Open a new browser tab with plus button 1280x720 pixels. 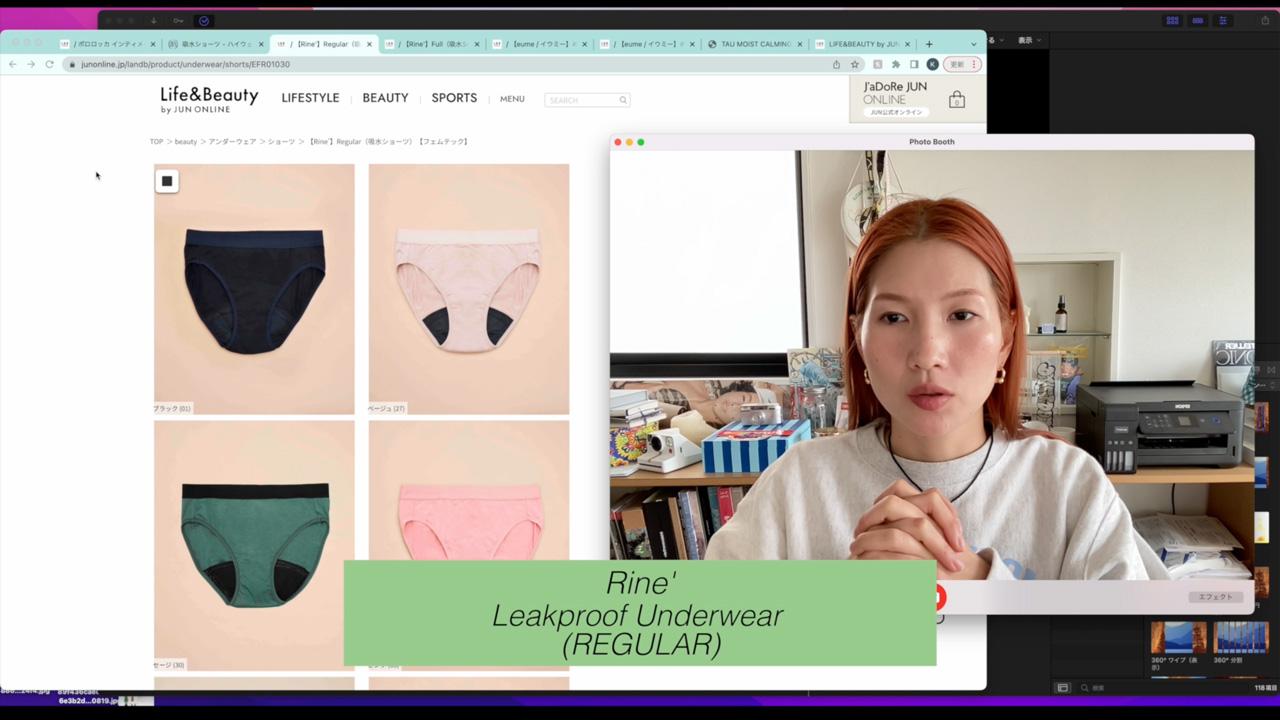929,44
